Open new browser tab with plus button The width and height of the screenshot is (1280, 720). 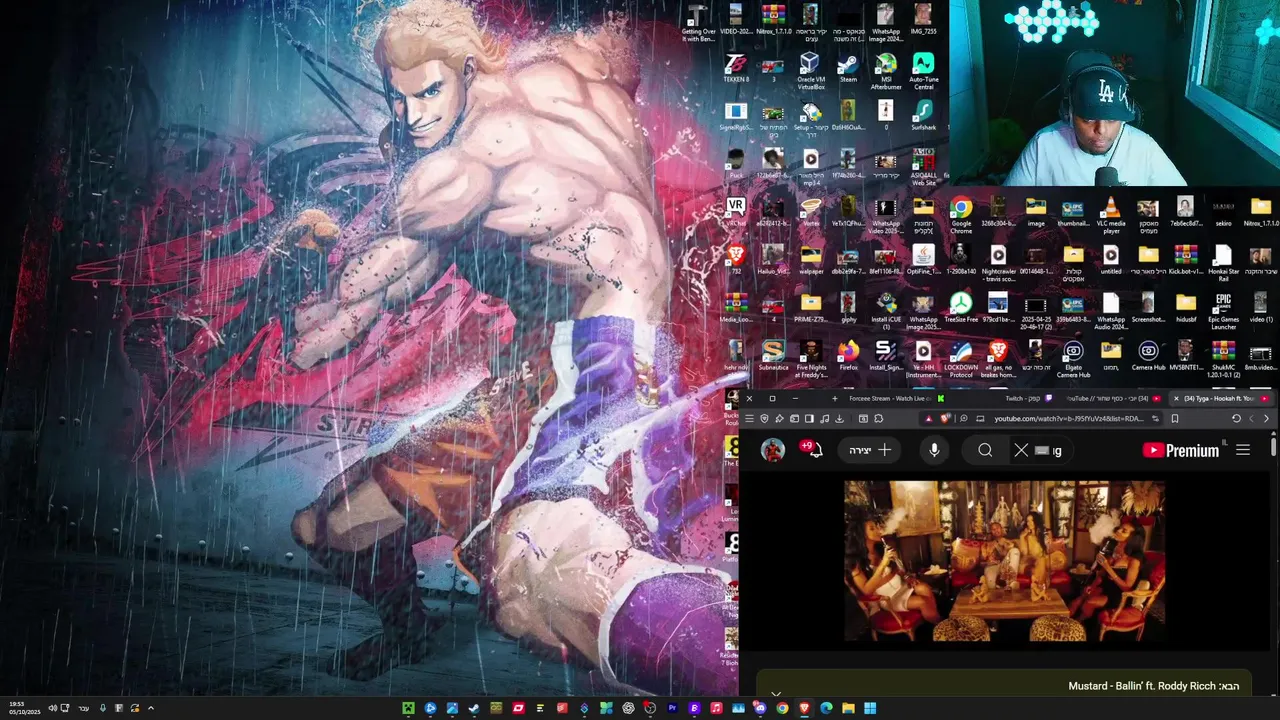point(834,398)
